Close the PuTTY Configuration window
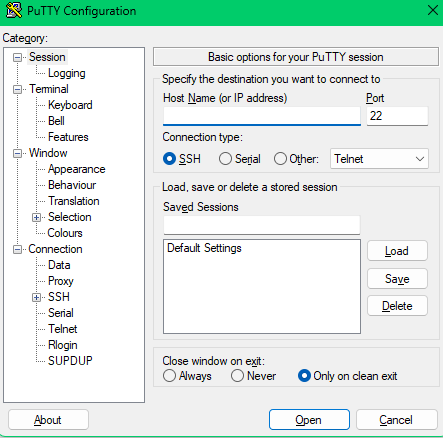Viewport: 443px width, 438px height. pyautogui.click(x=432, y=11)
